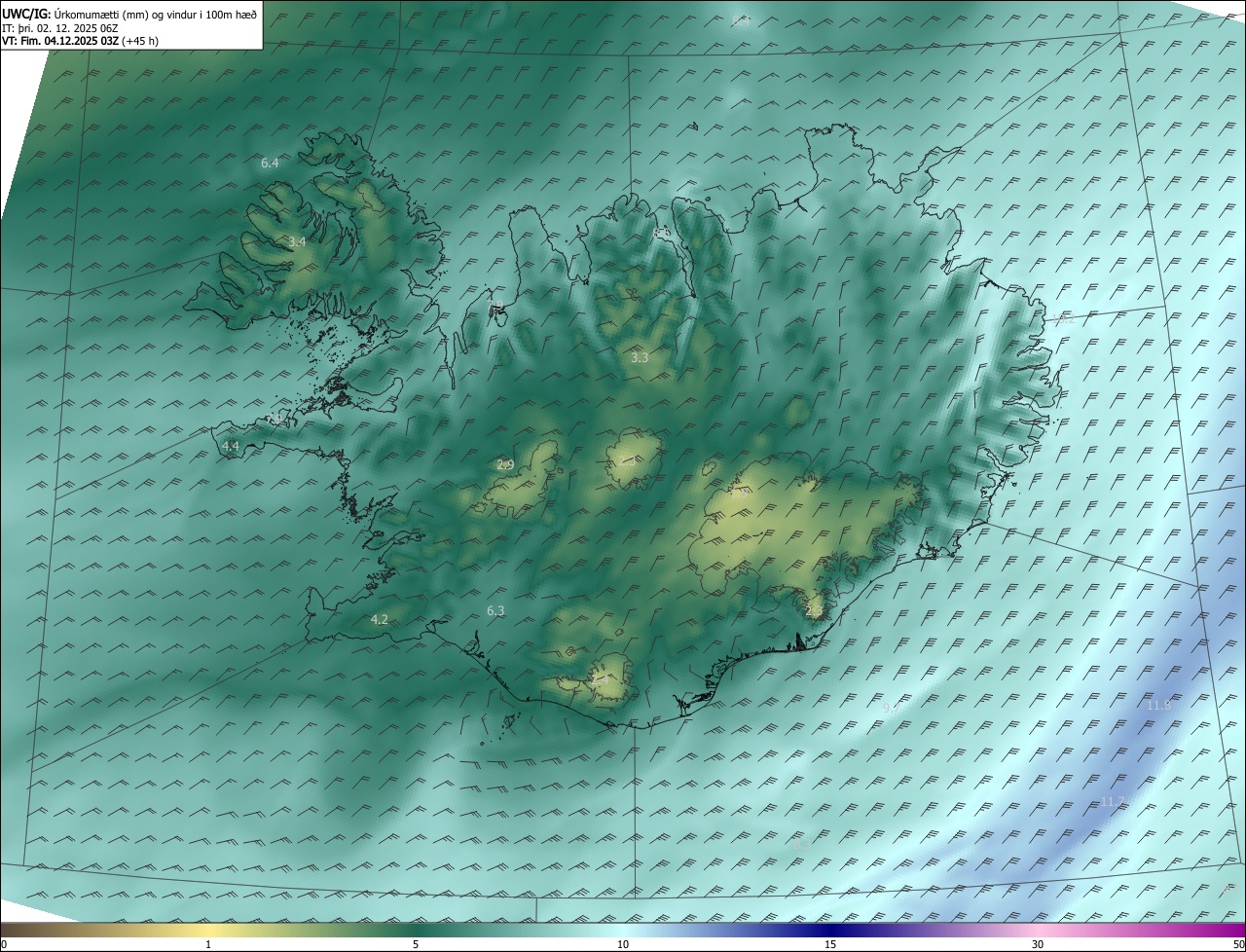Click the 3.4 value on the Westfjords

click(297, 241)
